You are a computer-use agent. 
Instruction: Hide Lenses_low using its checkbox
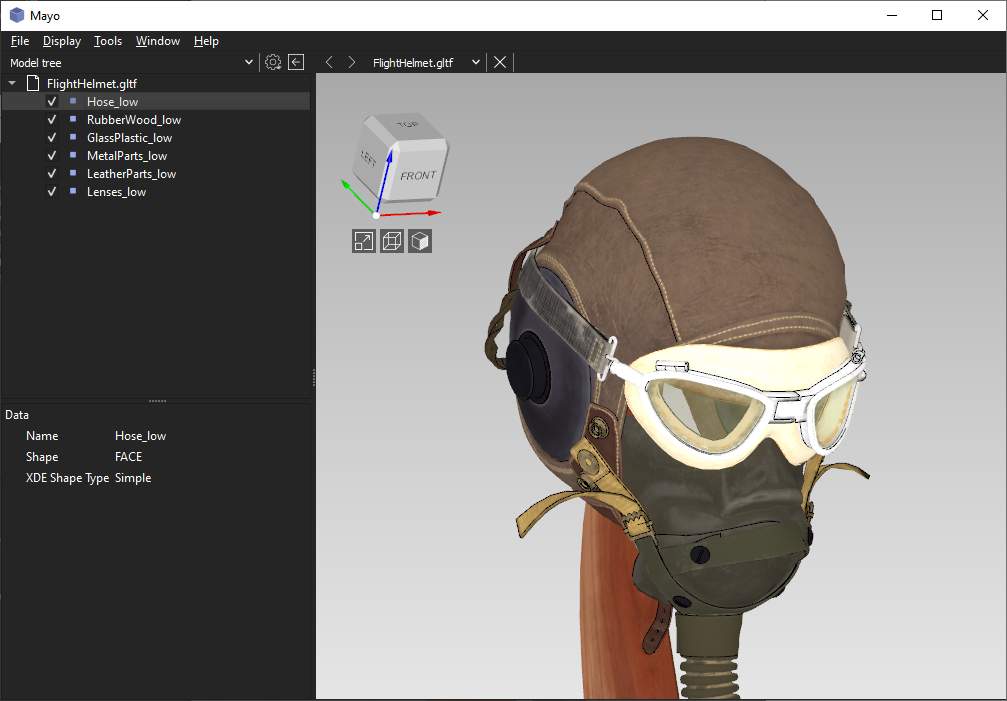pos(52,192)
